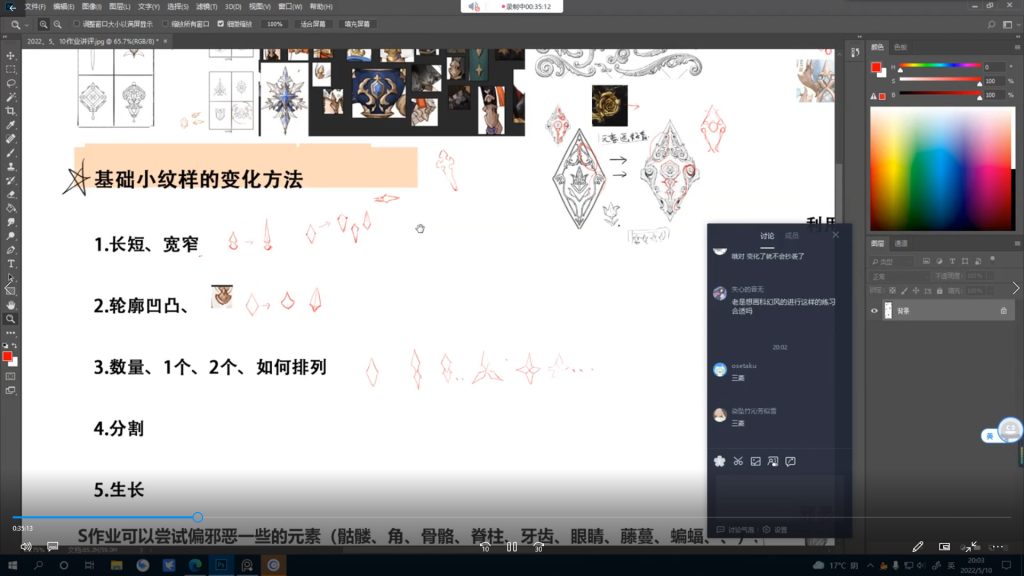Screen dimensions: 1024x576
Task: Click the 适合屏幕 button
Action: point(313,23)
